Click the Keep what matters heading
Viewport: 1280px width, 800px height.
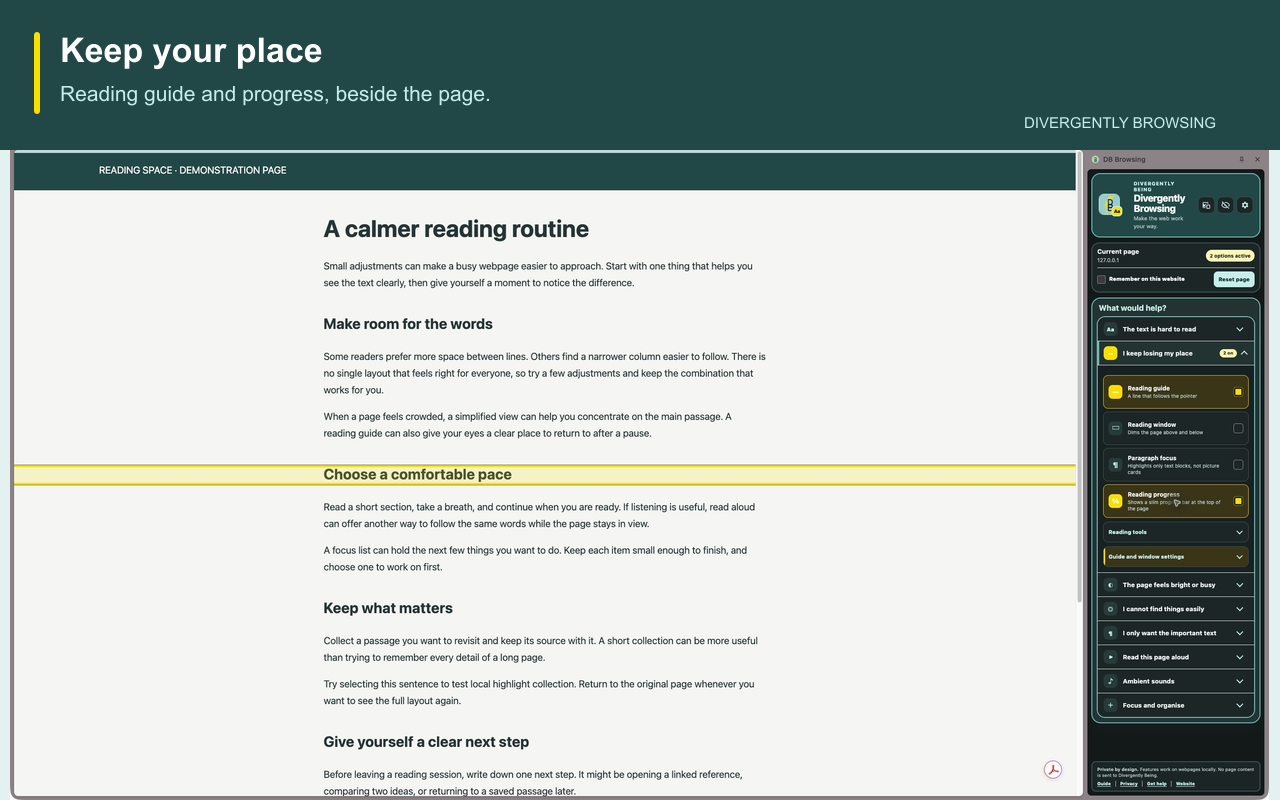[x=388, y=608]
